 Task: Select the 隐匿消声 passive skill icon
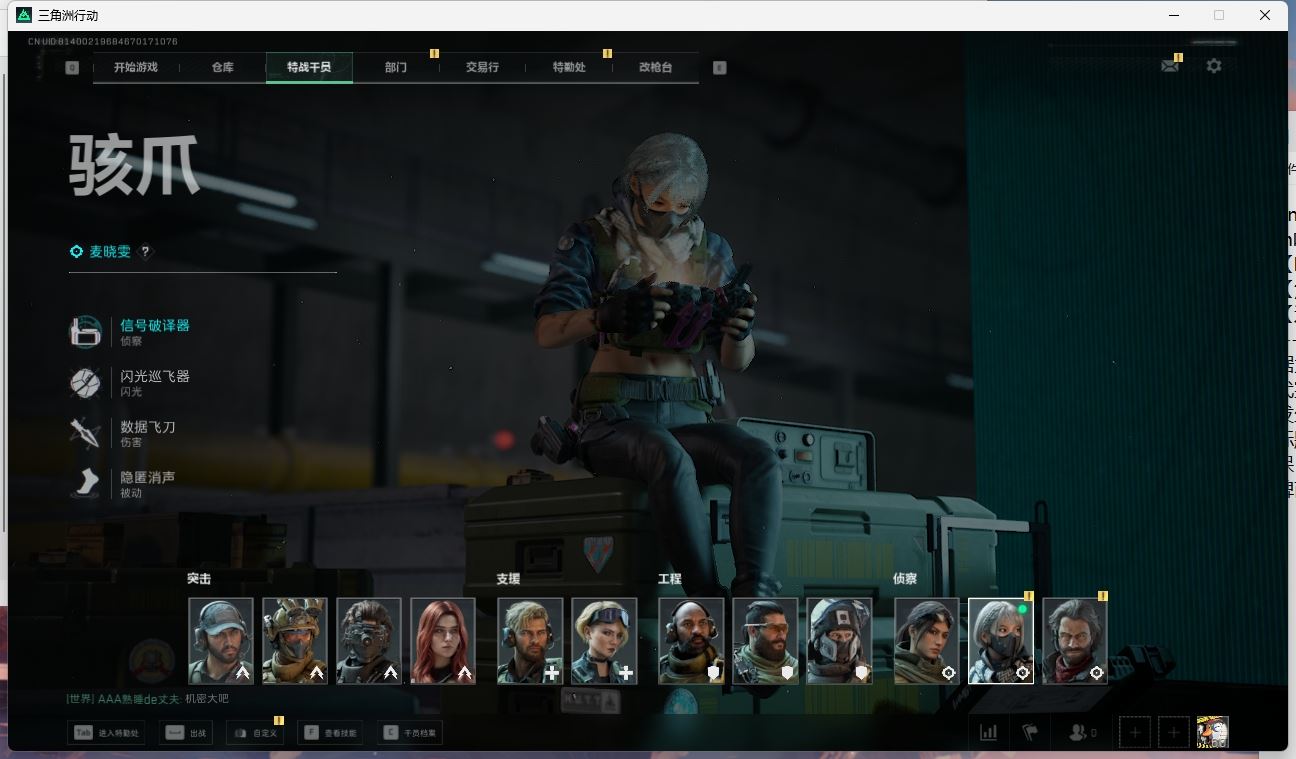coord(85,484)
